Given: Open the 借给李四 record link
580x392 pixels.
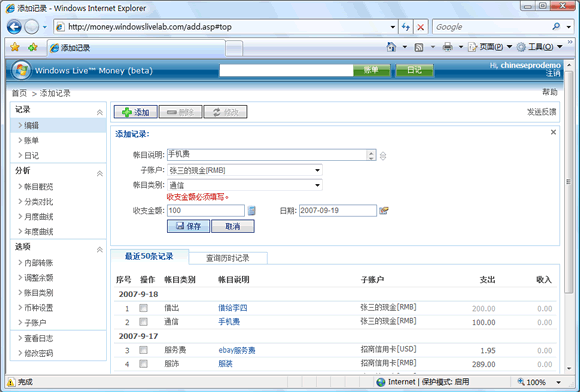Looking at the screenshot, I should click(233, 308).
